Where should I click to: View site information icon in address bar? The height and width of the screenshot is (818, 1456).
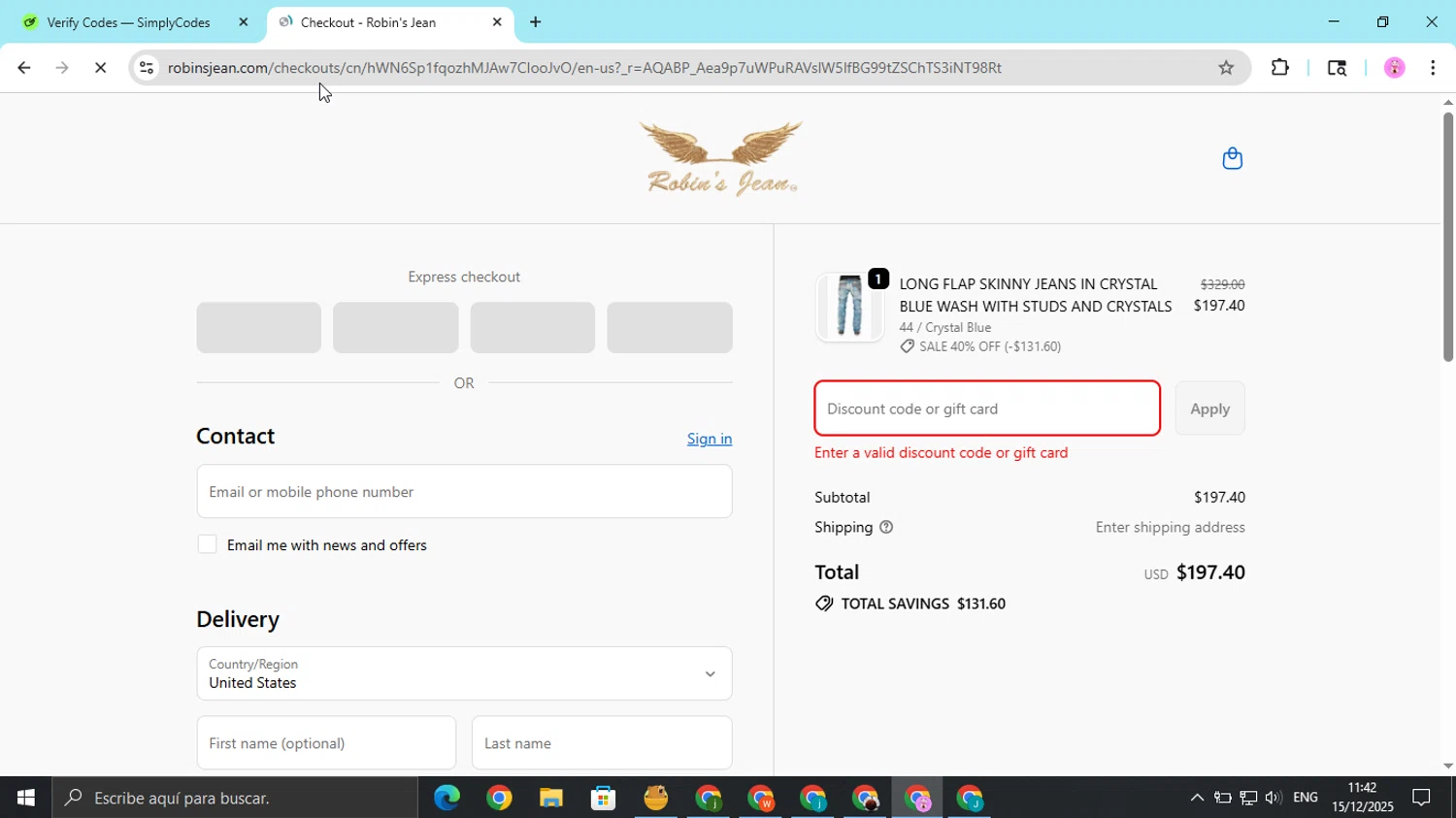(x=147, y=68)
